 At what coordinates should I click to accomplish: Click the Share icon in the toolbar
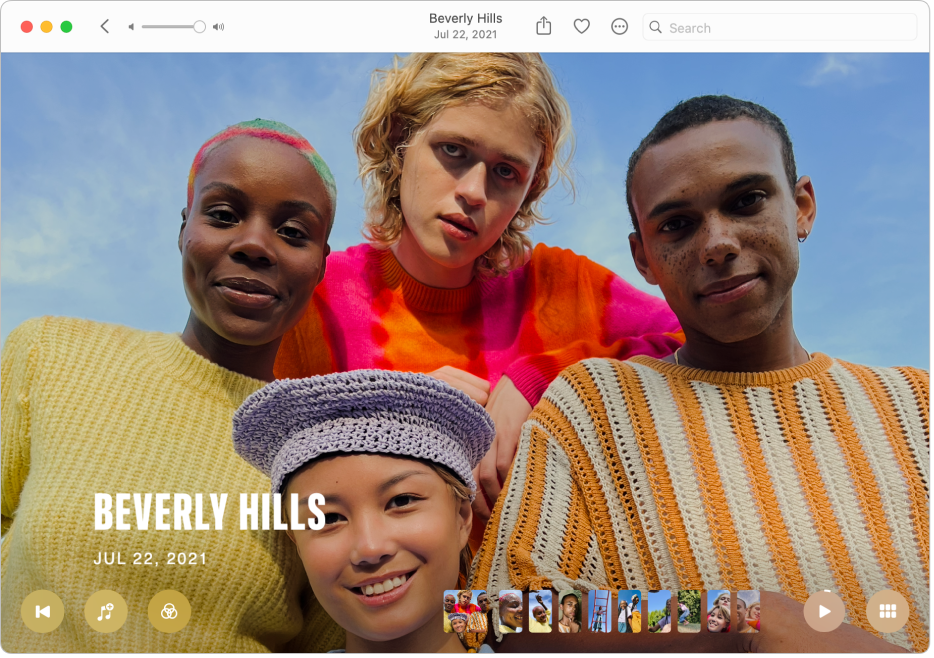point(543,27)
